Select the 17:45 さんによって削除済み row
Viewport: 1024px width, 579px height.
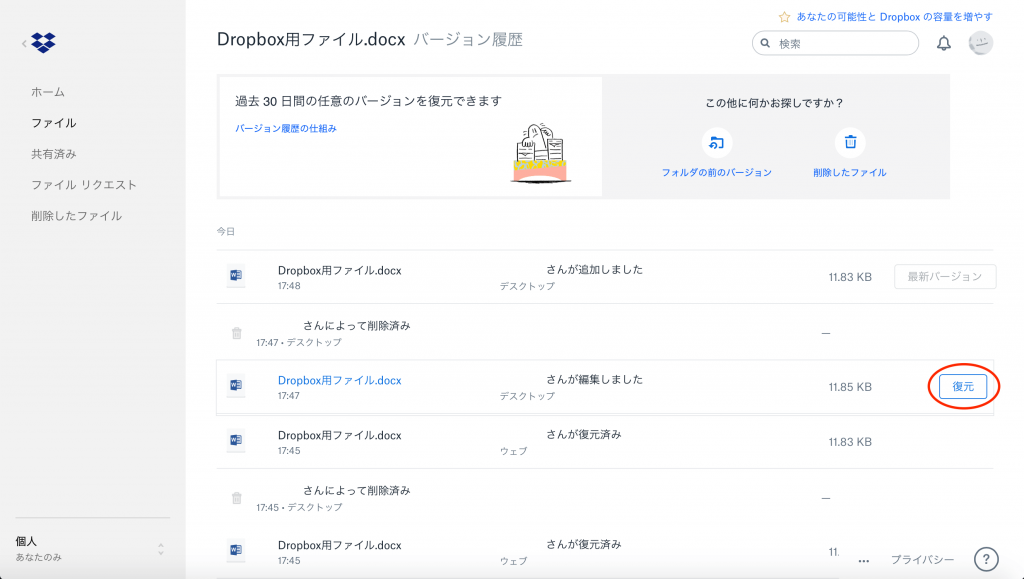tap(605, 497)
